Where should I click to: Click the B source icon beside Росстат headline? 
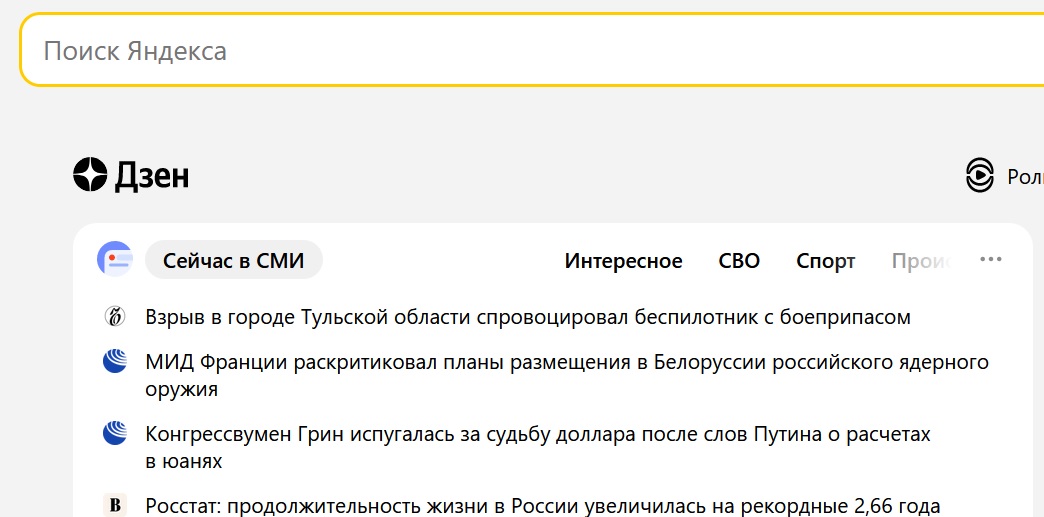(115, 506)
